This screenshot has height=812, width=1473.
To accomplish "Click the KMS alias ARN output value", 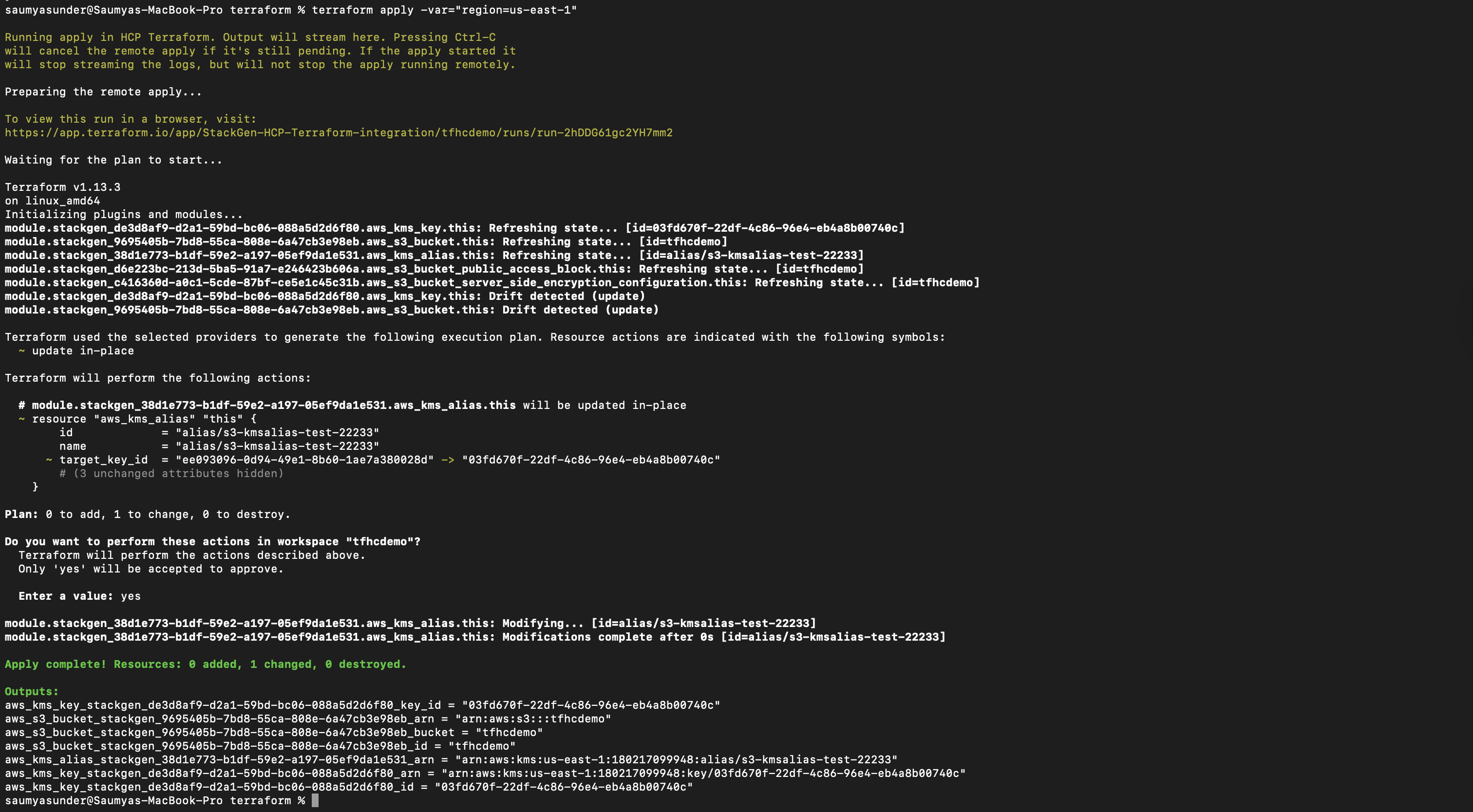I will (677, 759).
